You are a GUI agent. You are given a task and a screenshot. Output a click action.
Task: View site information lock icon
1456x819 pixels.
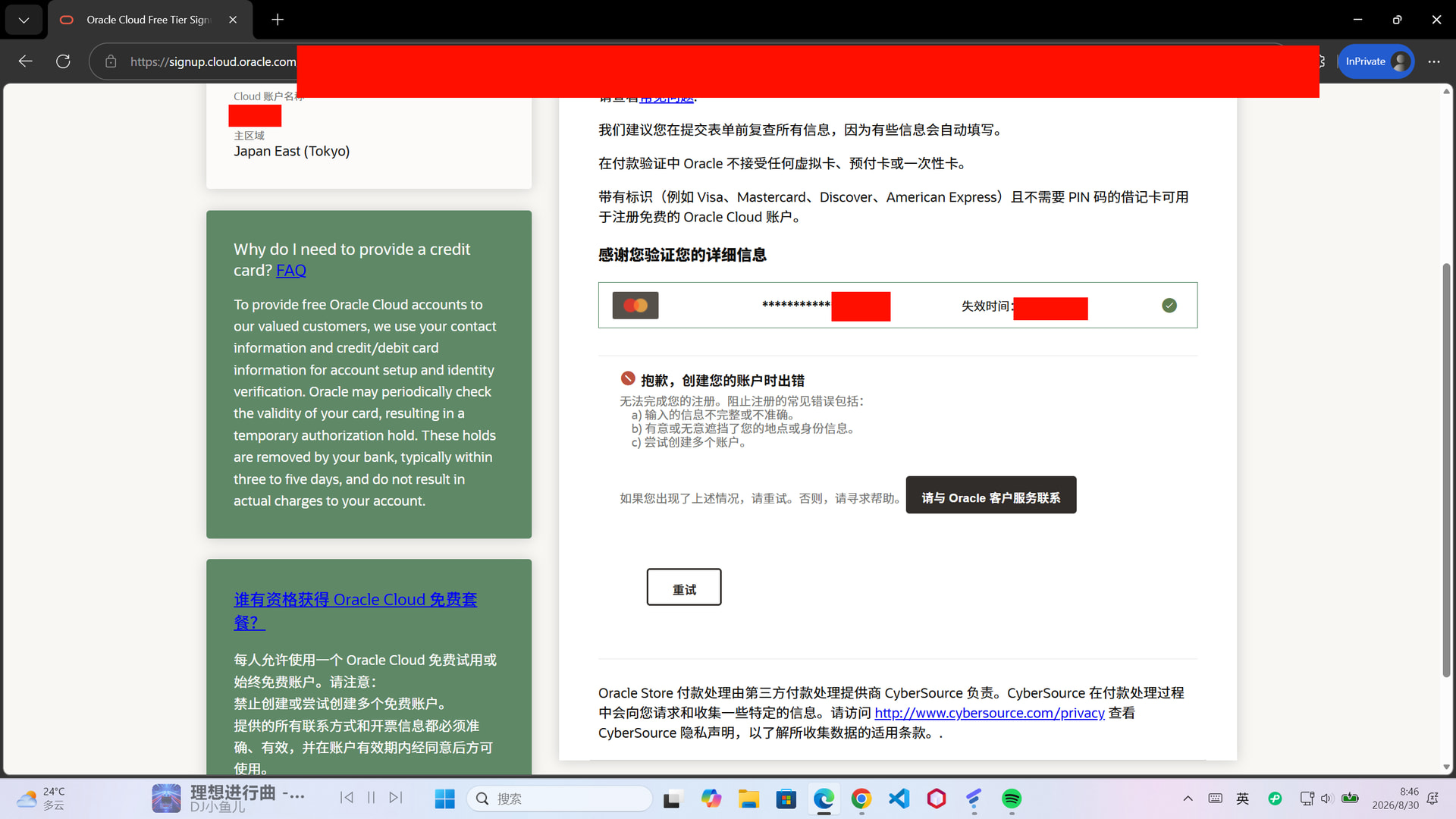pos(111,61)
